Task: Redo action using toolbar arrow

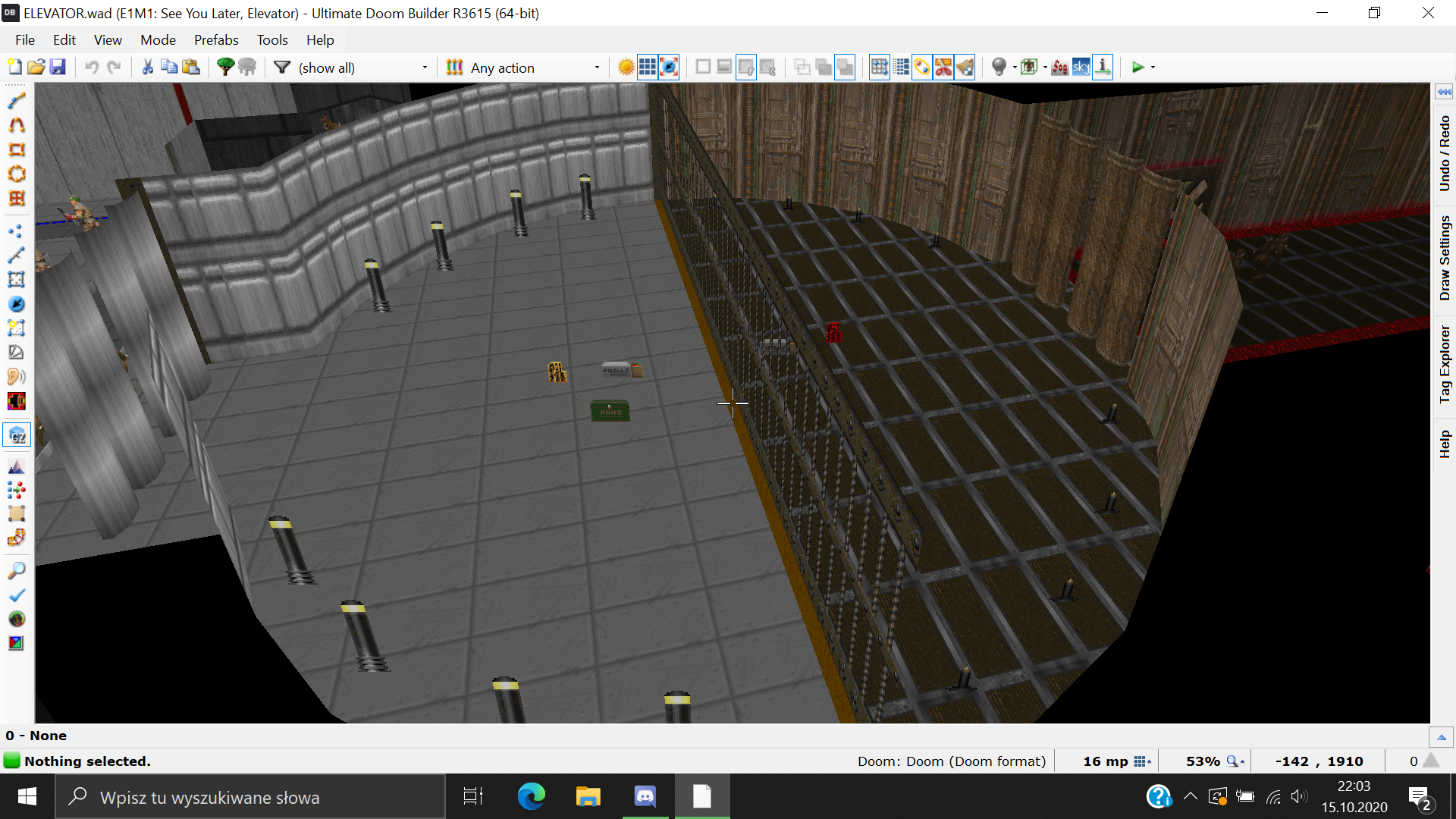Action: [114, 67]
